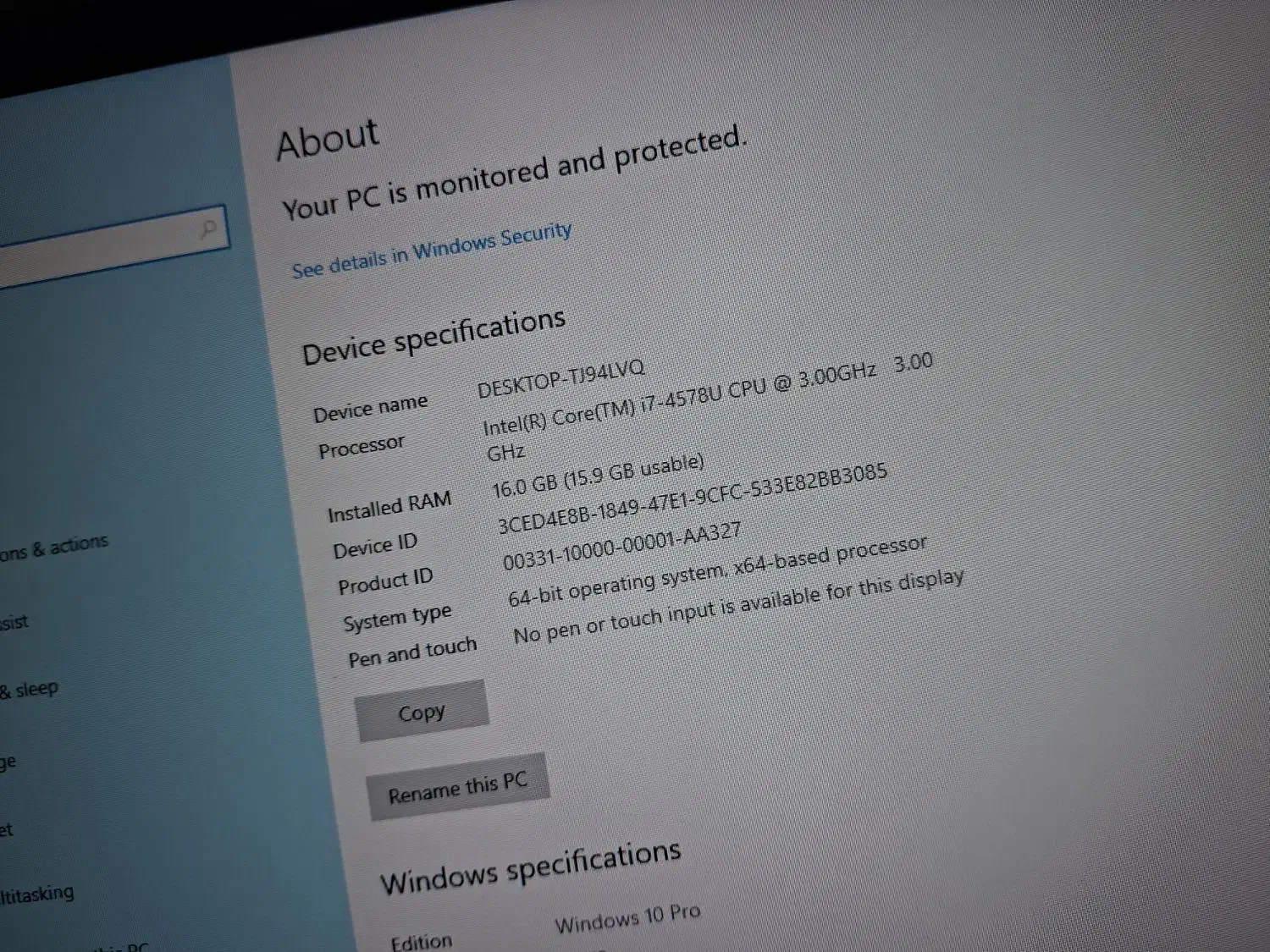Open the Storage sidebar item
Image resolution: width=1270 pixels, height=952 pixels.
(x=8, y=762)
